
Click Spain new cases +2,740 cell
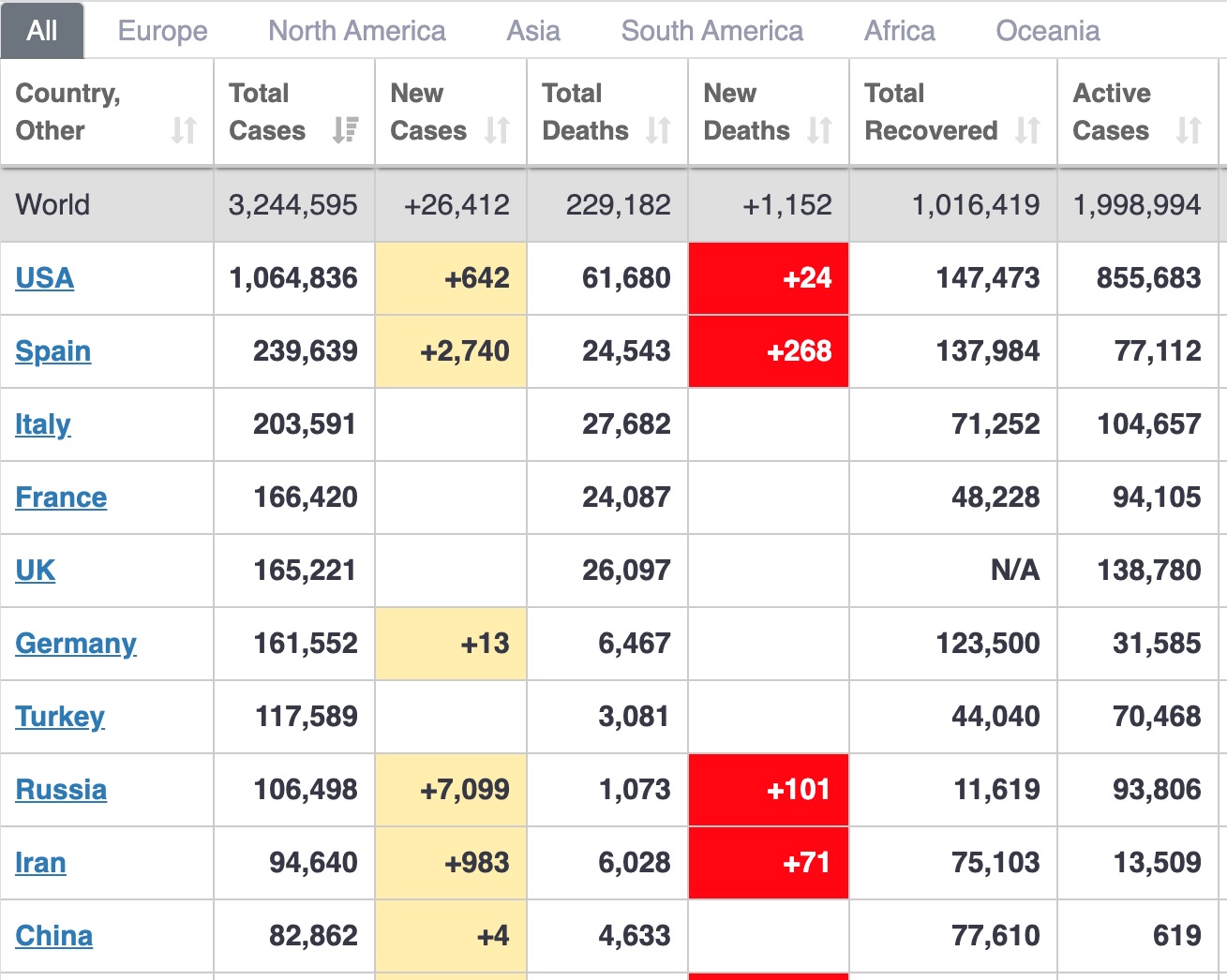tap(451, 351)
